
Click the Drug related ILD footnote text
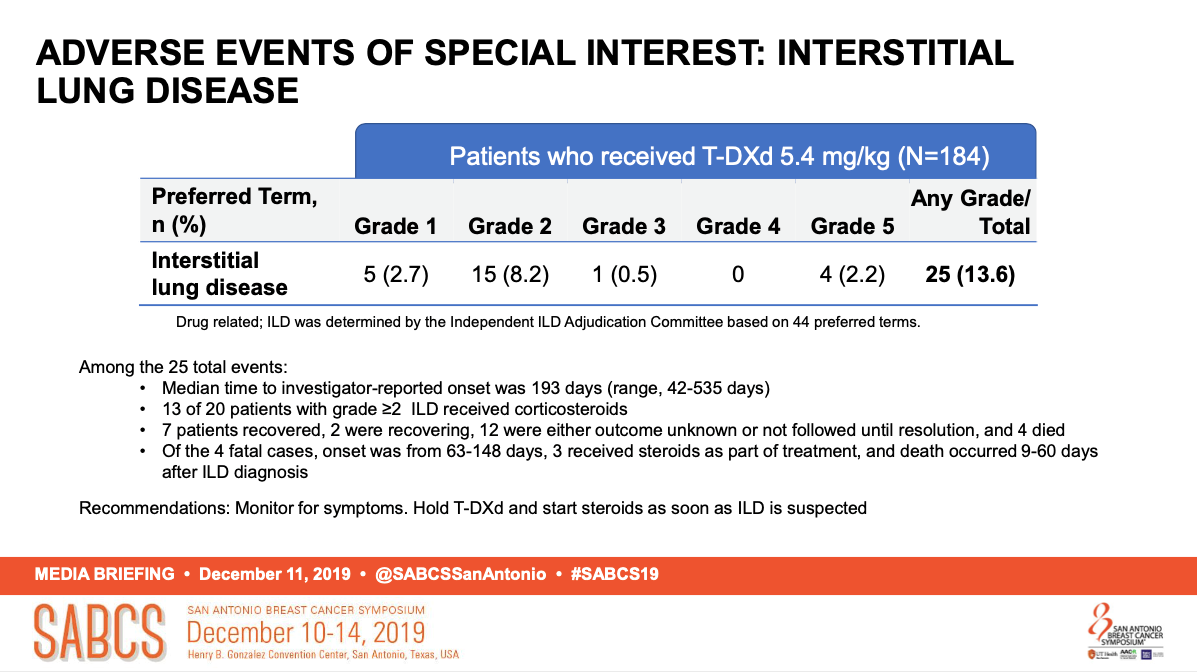click(x=548, y=322)
